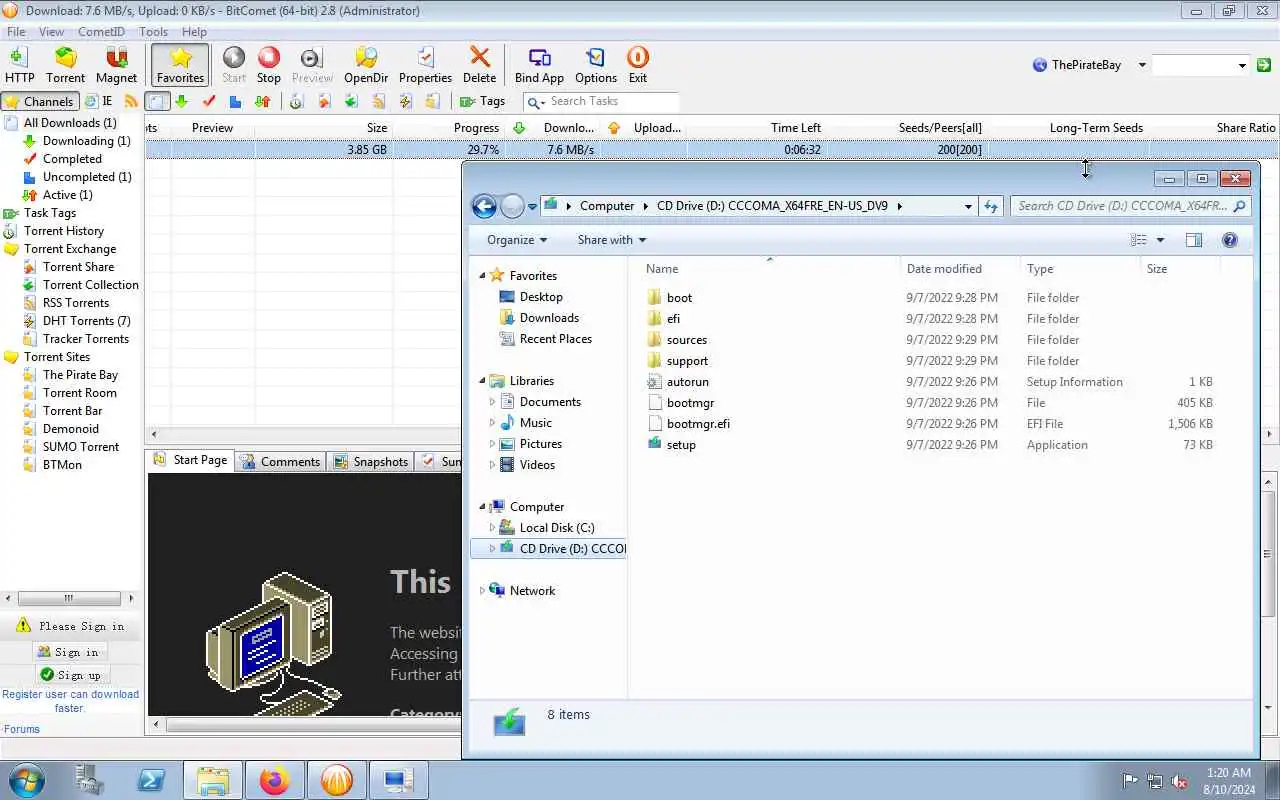Image resolution: width=1280 pixels, height=800 pixels.
Task: Delete the selected task via toolbar
Action: [x=479, y=65]
